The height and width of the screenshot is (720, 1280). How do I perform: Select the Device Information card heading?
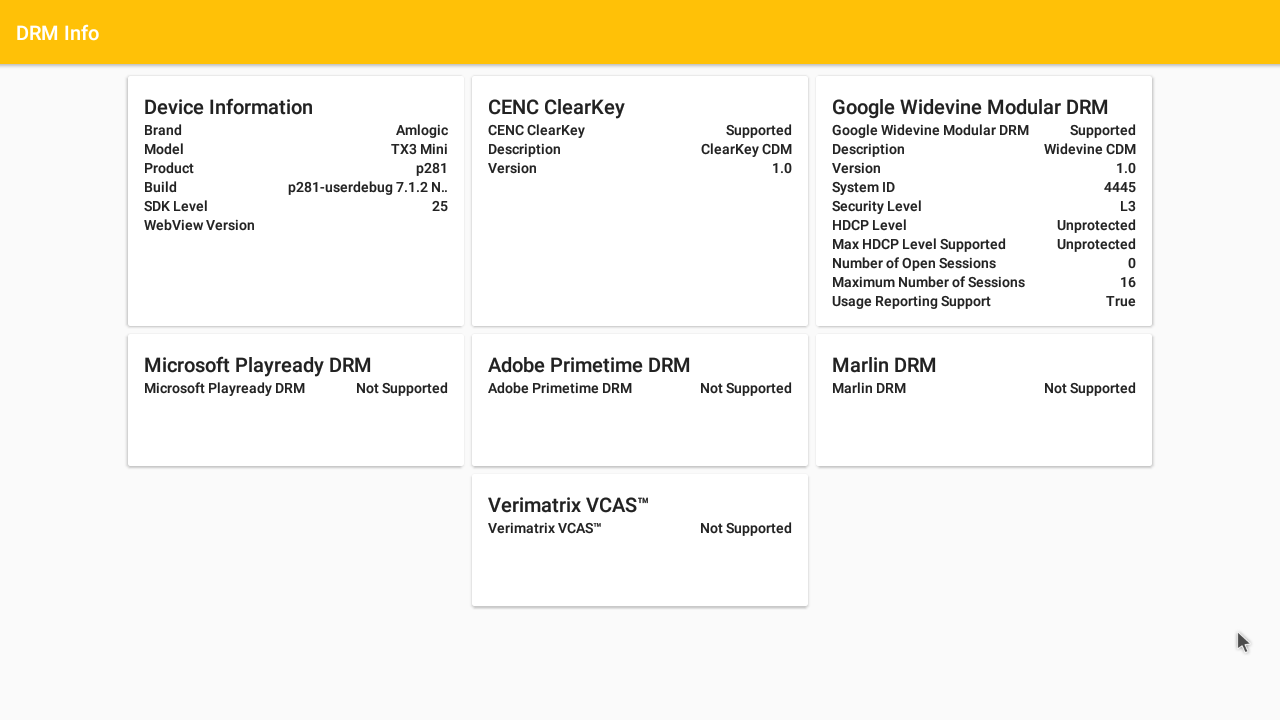point(228,107)
